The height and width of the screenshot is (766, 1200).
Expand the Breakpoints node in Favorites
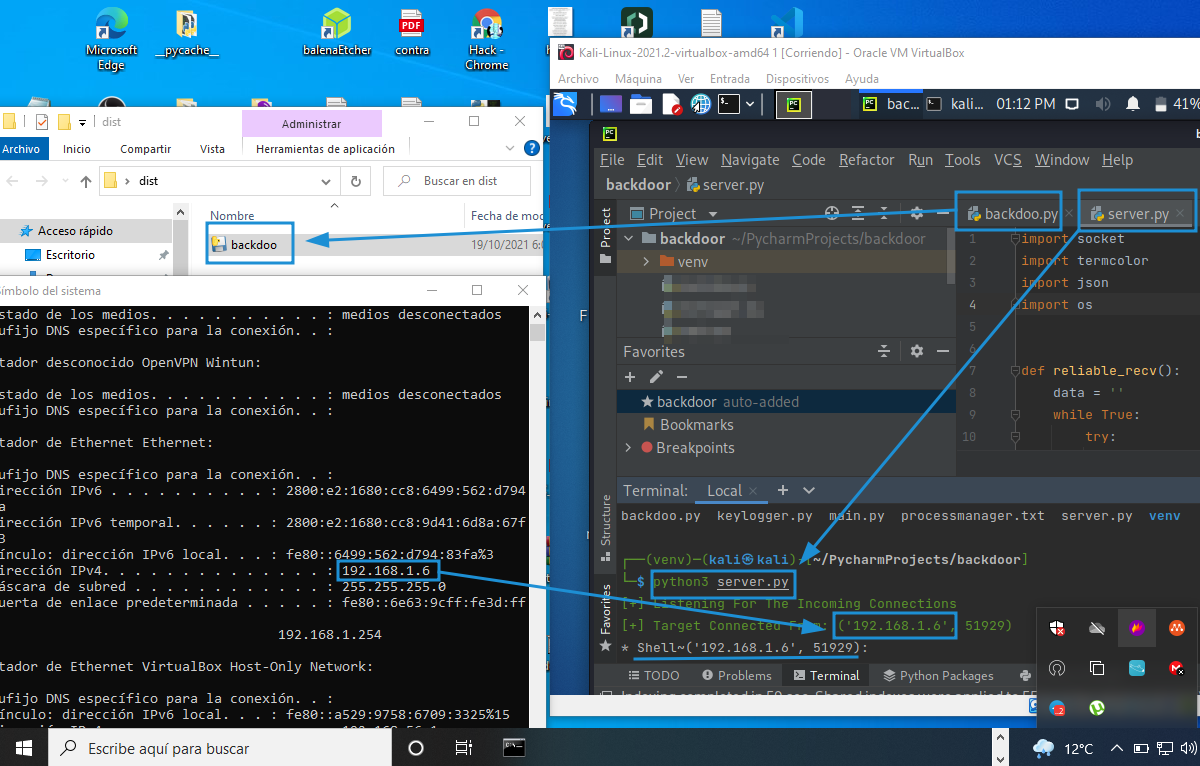629,448
